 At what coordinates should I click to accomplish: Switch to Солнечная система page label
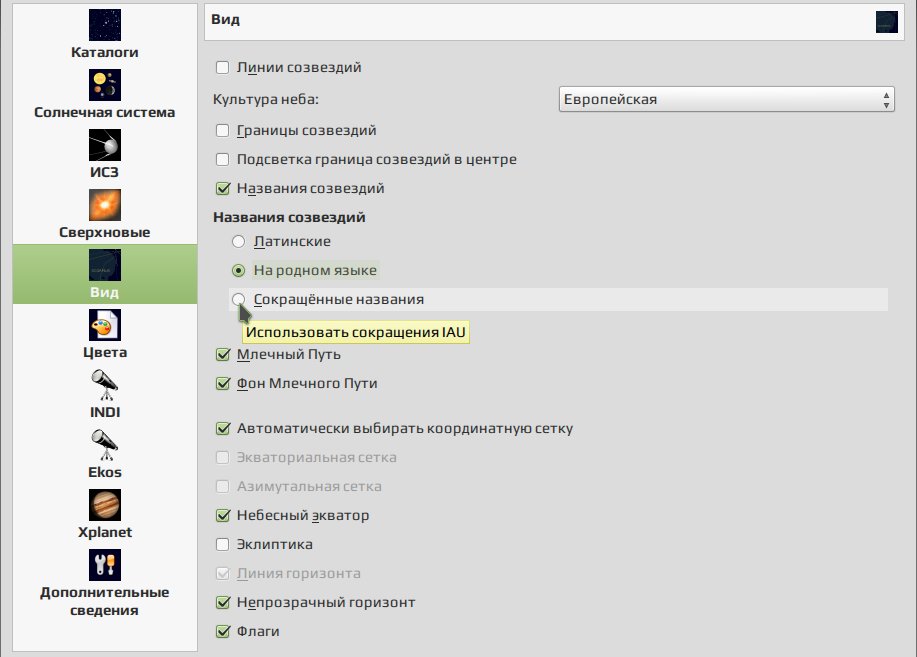point(105,112)
